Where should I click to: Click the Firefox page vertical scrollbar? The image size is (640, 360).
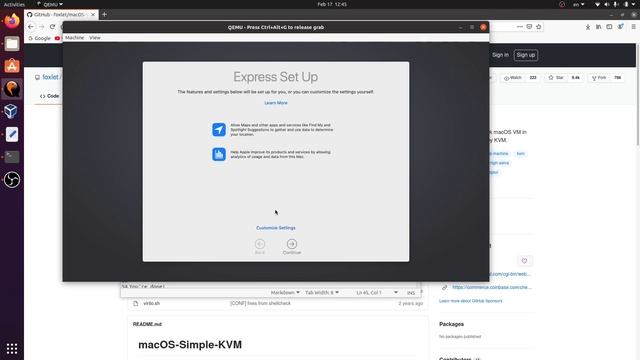638,94
